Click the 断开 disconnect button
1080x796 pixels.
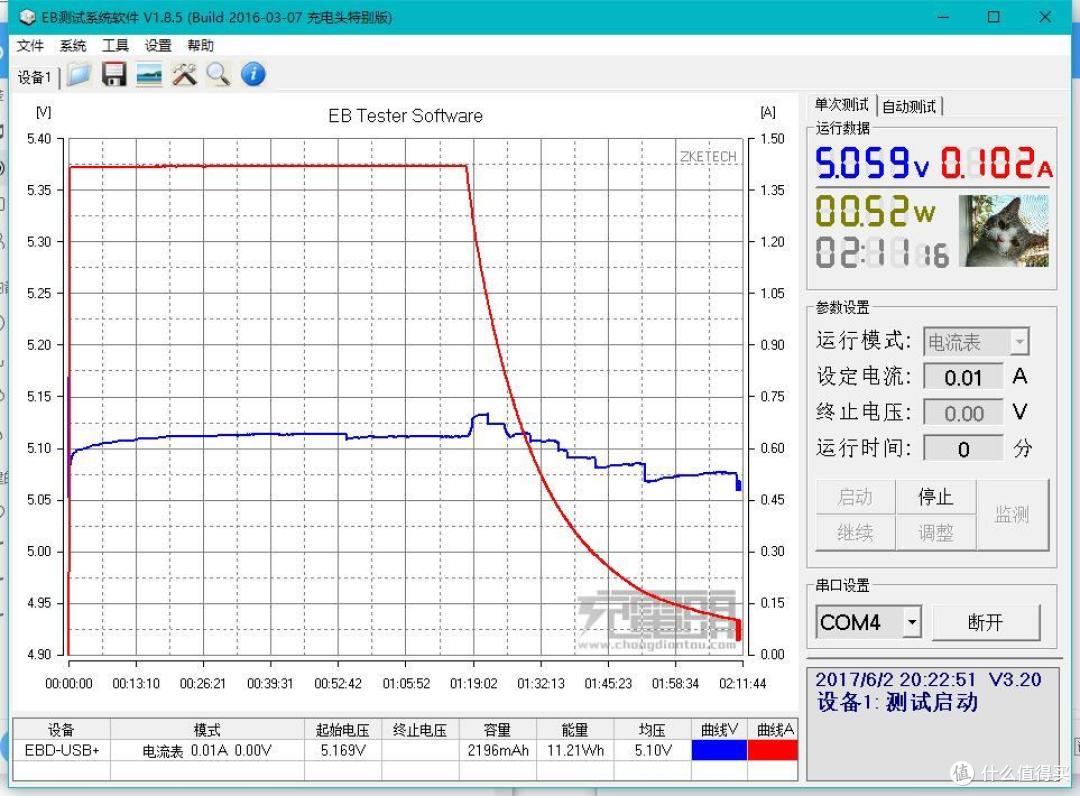click(988, 621)
